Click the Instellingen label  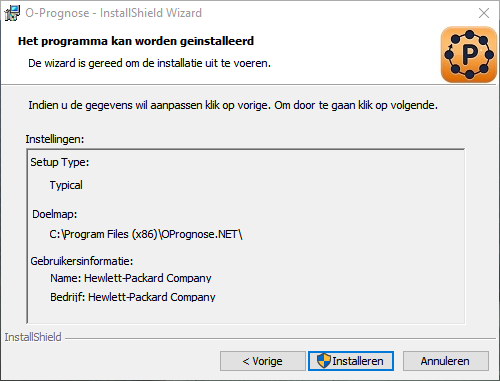click(55, 139)
